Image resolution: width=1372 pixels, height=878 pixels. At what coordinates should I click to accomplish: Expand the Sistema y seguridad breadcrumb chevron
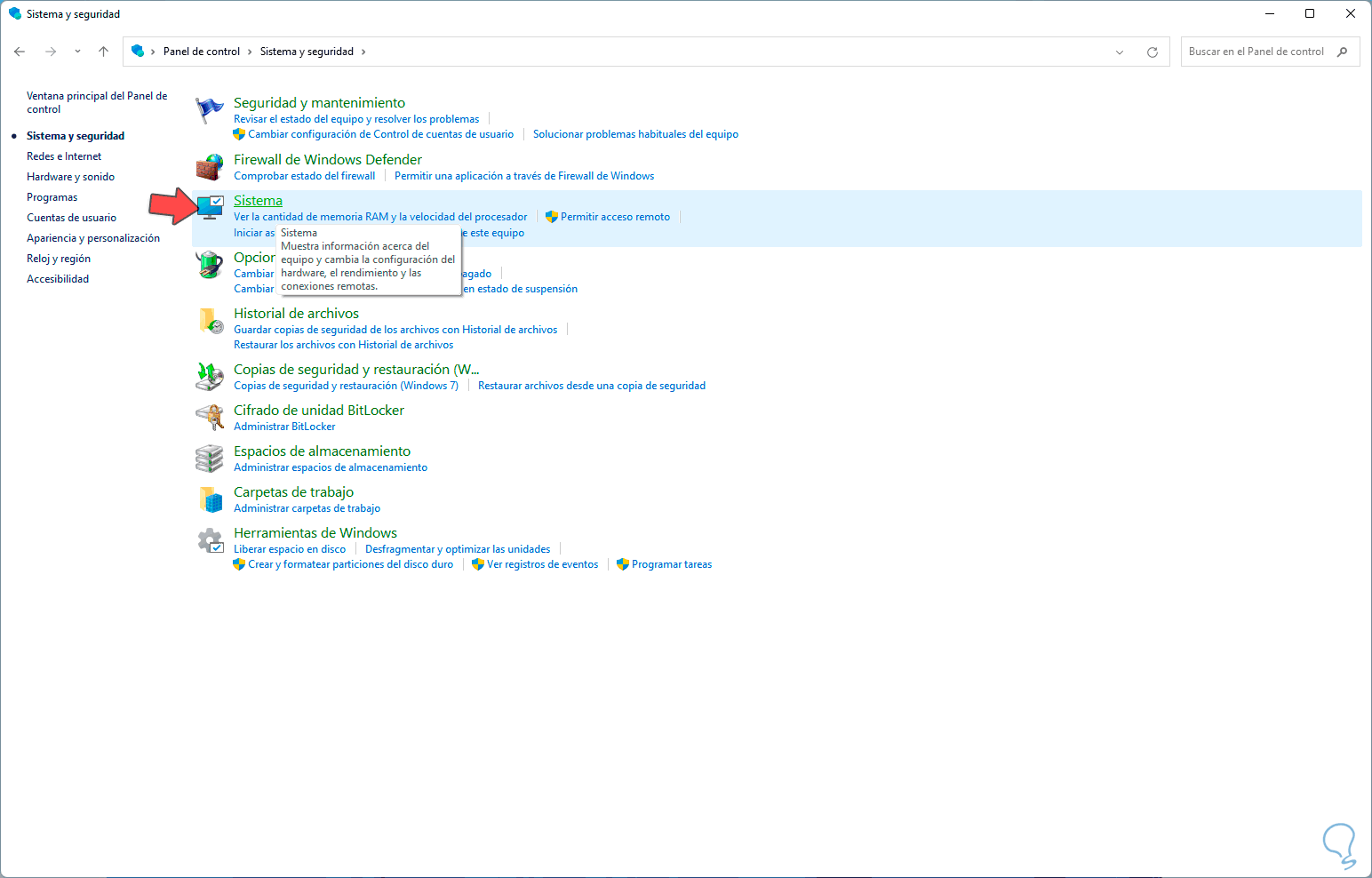point(363,52)
